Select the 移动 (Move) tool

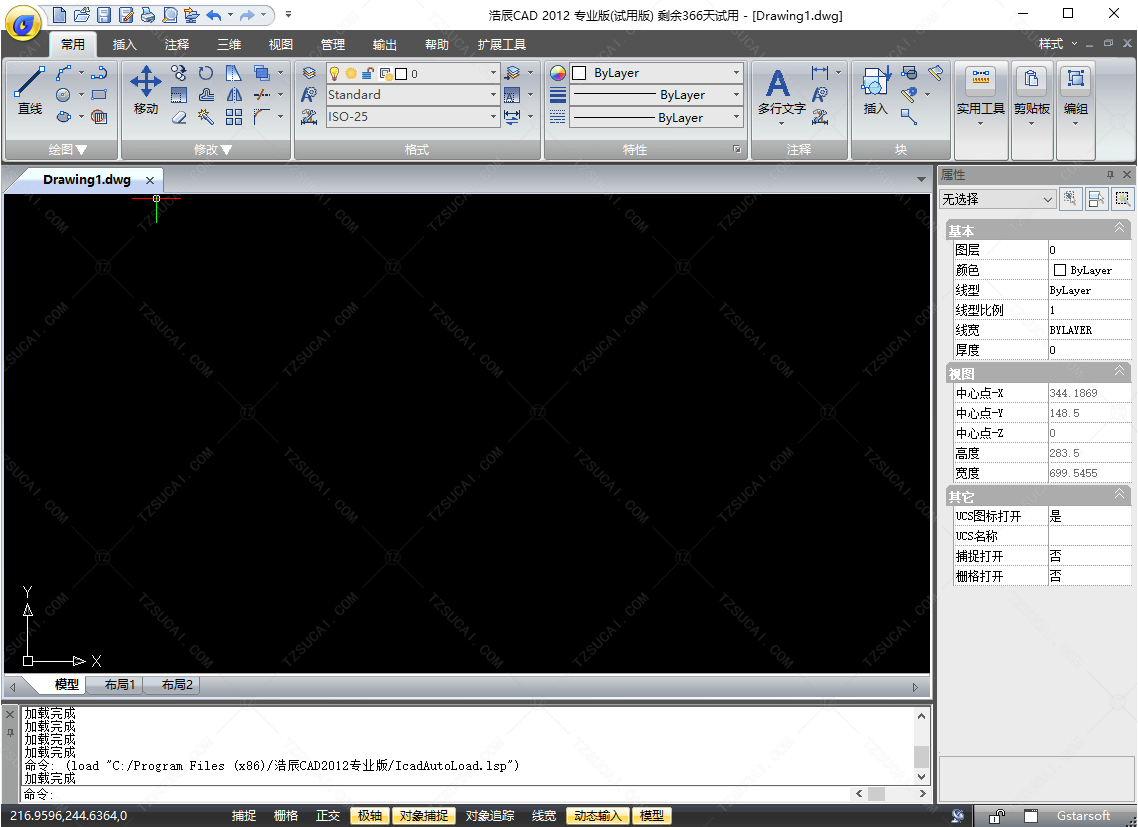(x=145, y=91)
